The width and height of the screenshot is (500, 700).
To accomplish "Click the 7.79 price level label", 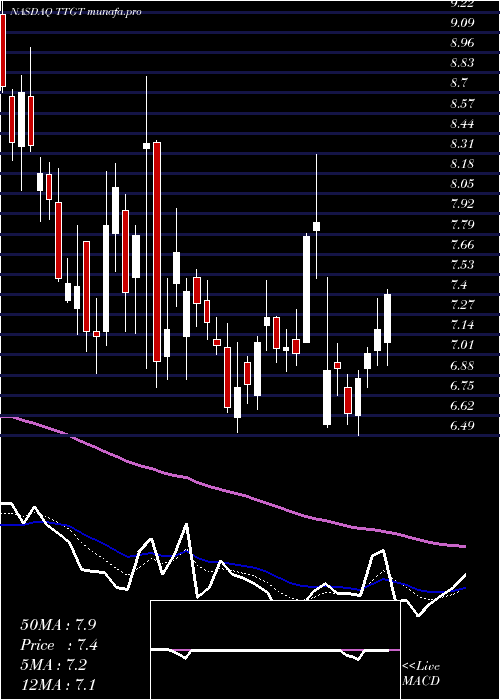I will point(462,225).
